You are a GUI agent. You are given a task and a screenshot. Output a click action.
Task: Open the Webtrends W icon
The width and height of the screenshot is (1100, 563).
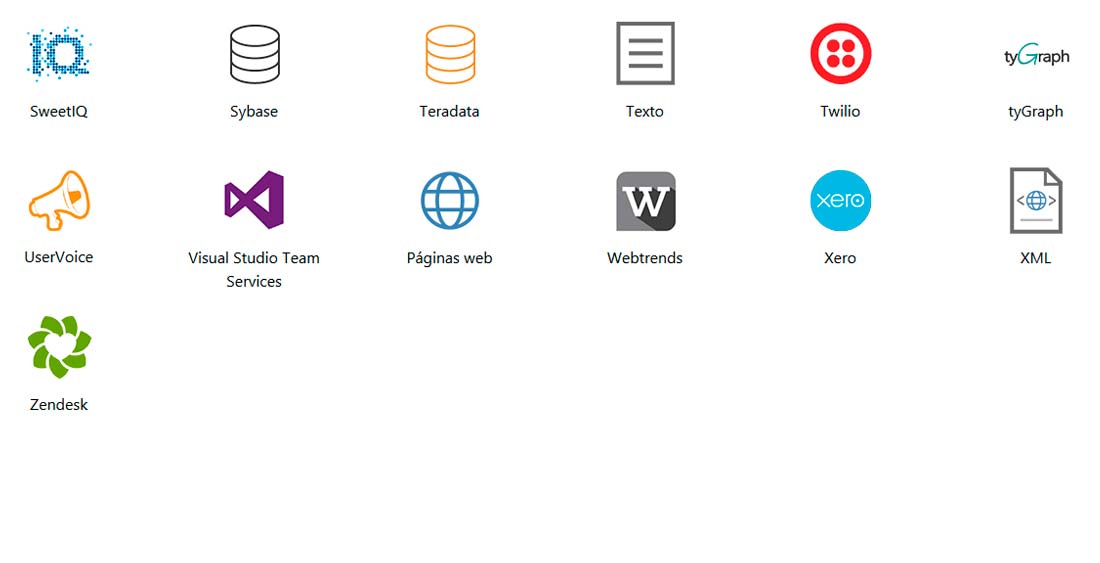click(645, 201)
